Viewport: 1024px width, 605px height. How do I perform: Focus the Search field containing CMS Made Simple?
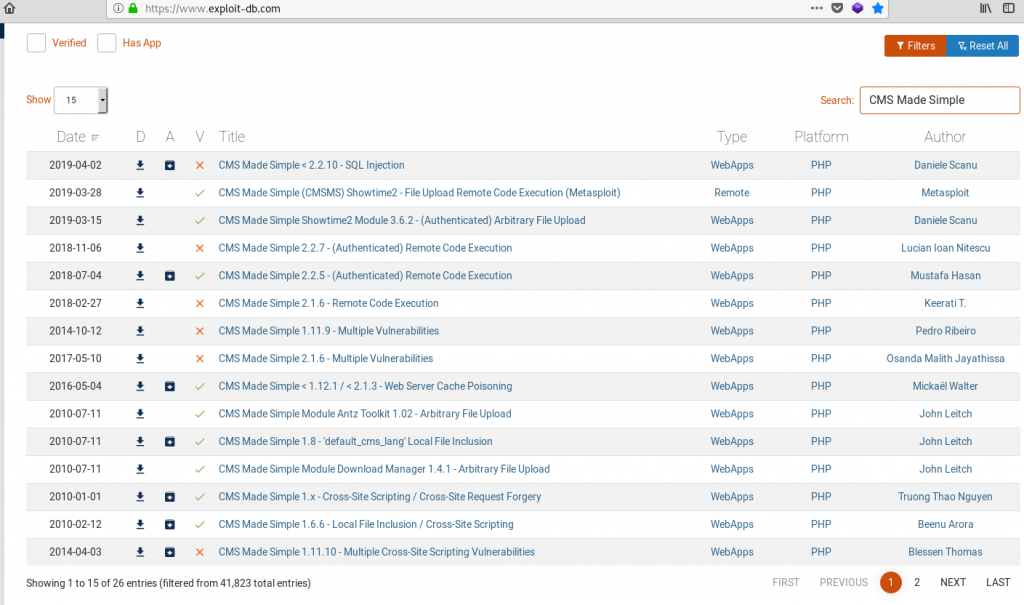(940, 100)
